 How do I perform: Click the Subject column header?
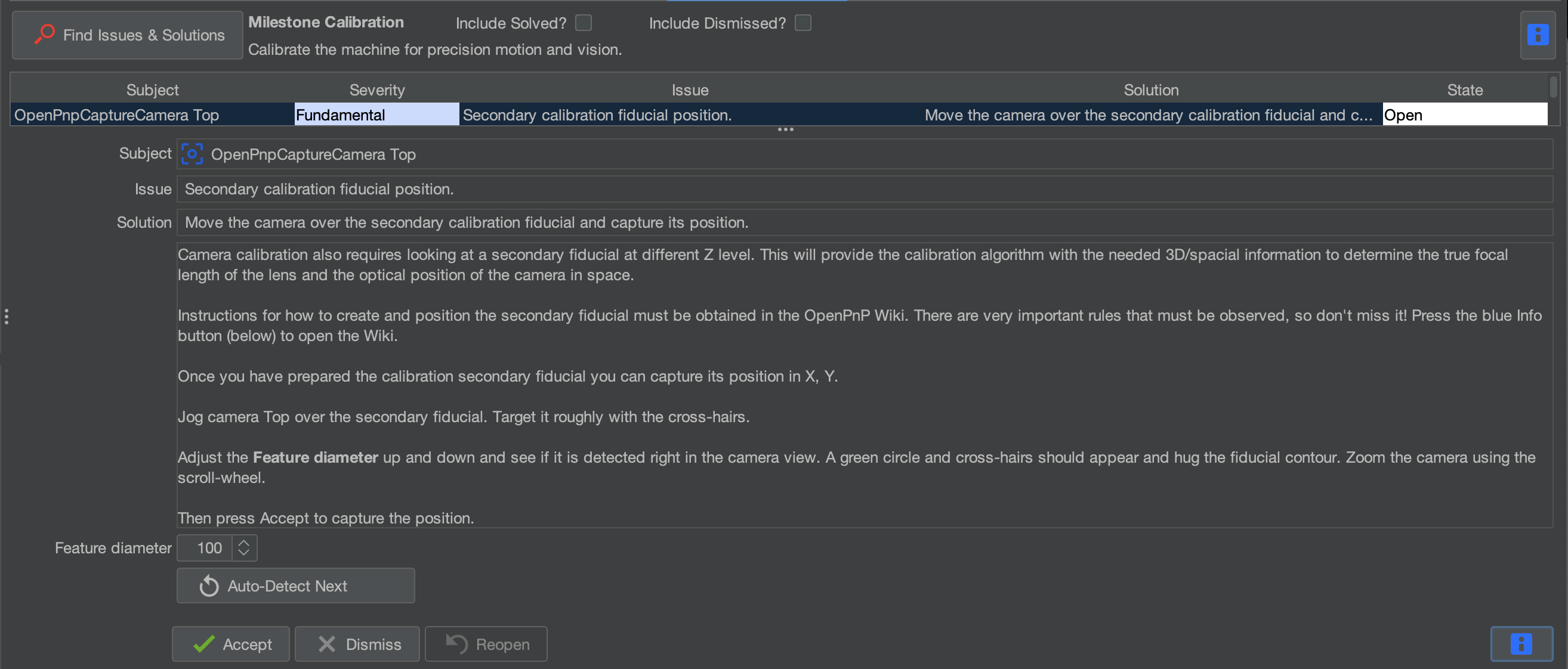coord(152,90)
